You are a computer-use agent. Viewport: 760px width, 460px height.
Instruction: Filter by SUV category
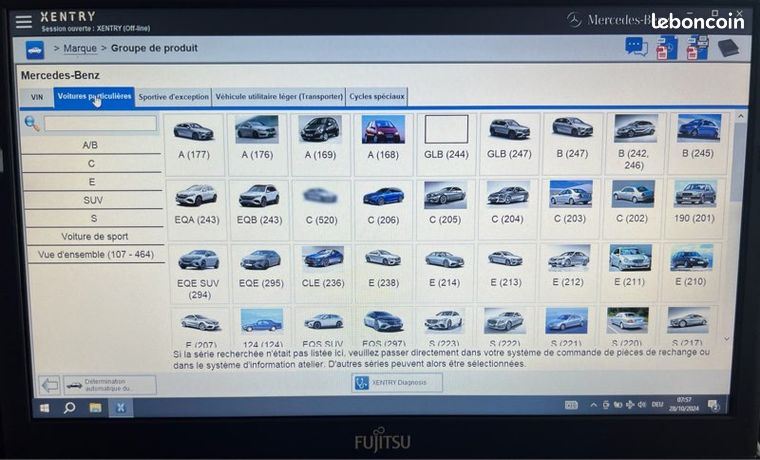93,200
